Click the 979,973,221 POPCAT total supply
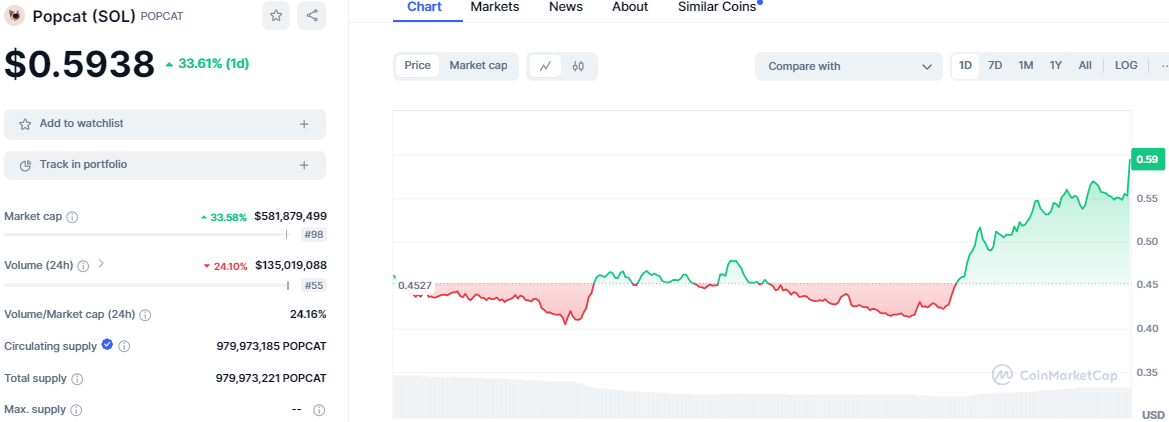This screenshot has width=1169, height=422. (x=271, y=379)
